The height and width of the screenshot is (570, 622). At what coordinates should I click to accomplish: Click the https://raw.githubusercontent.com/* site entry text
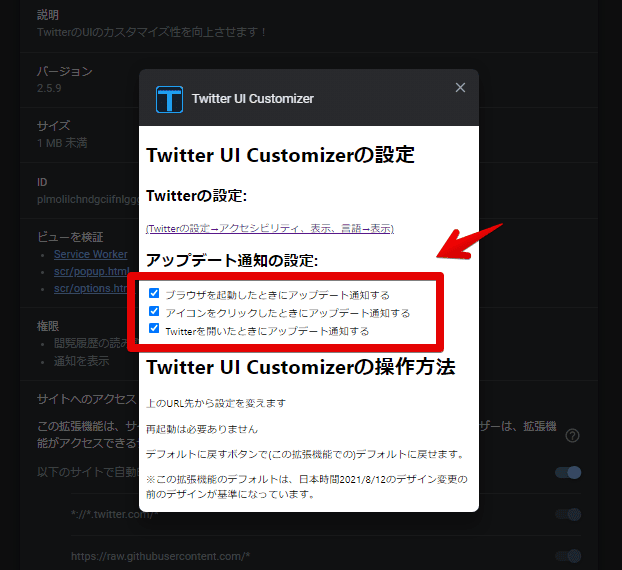tap(160, 556)
